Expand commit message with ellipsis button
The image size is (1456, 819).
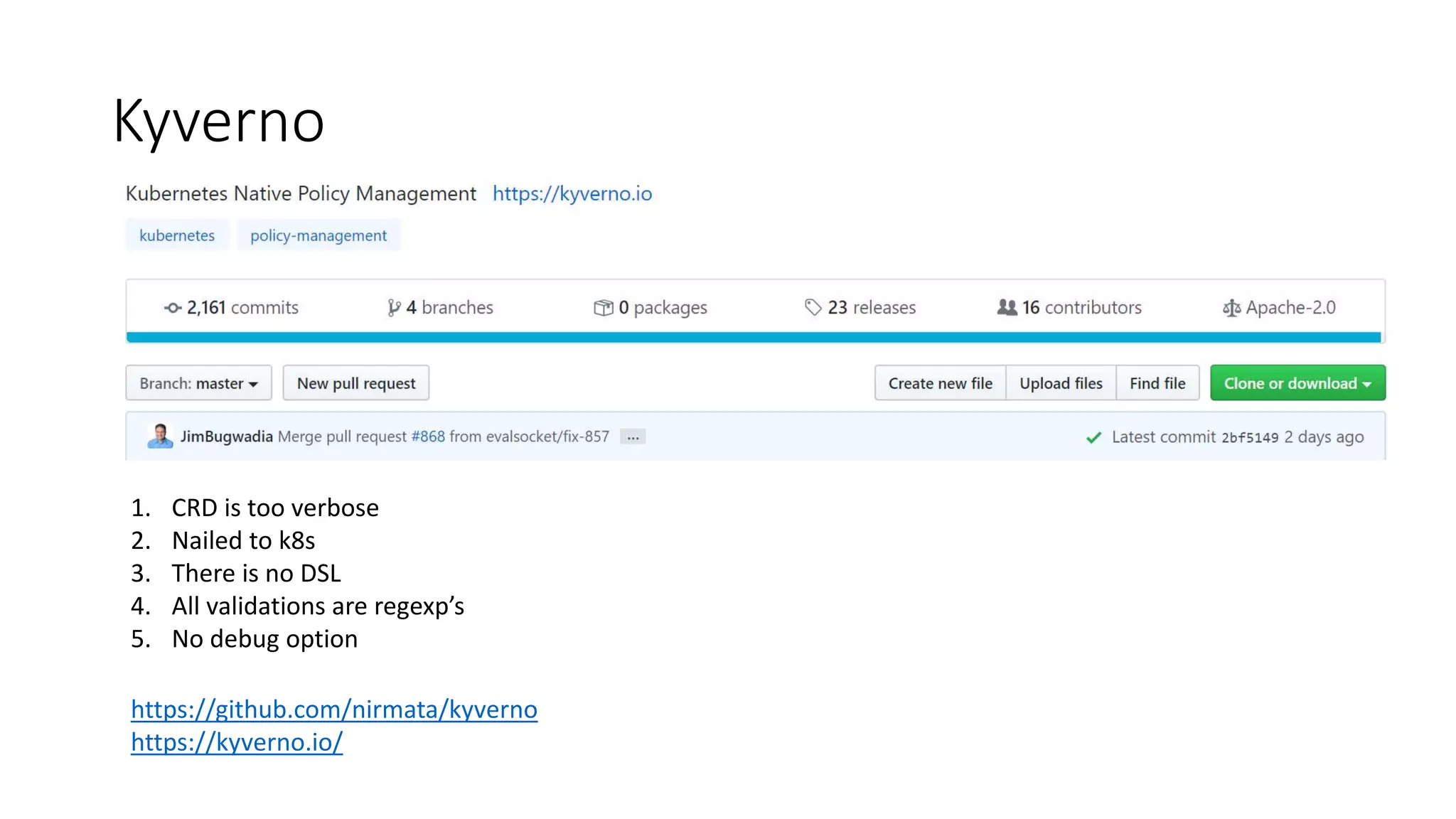(633, 437)
